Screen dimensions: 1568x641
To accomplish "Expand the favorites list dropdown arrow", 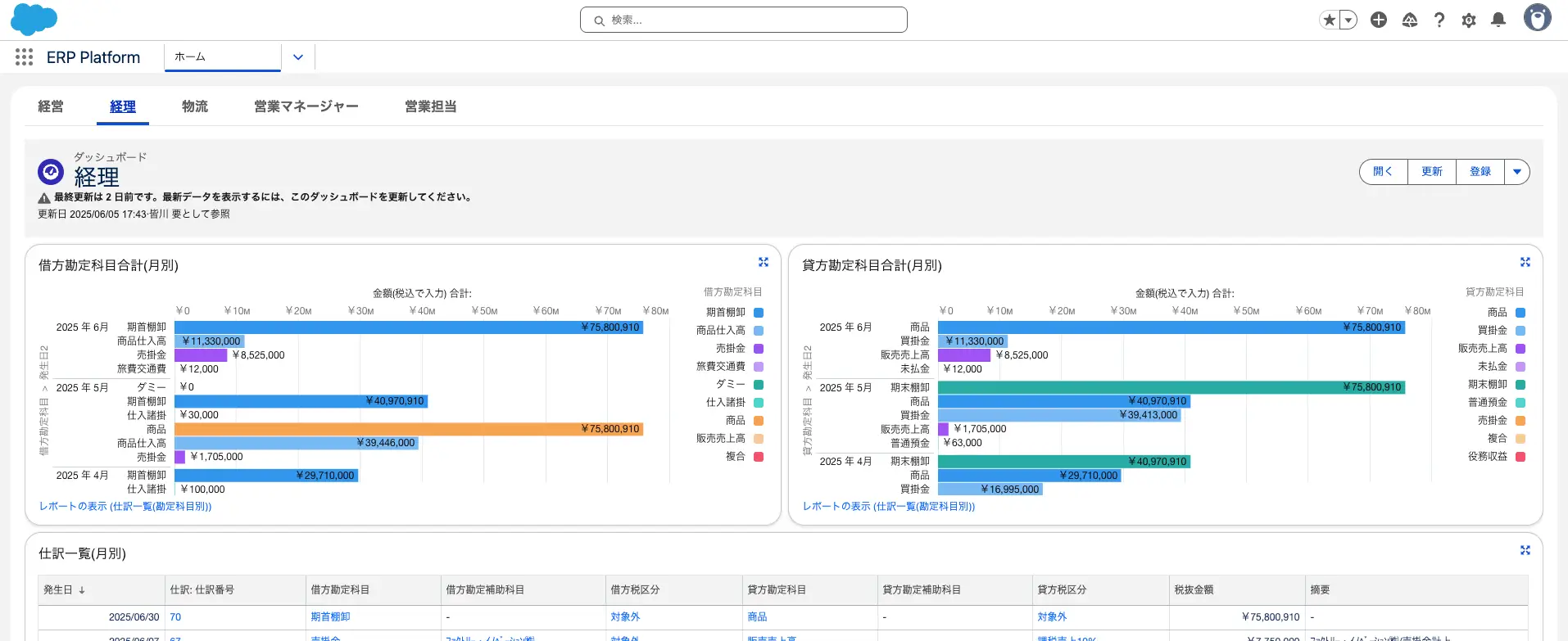I will (1348, 20).
